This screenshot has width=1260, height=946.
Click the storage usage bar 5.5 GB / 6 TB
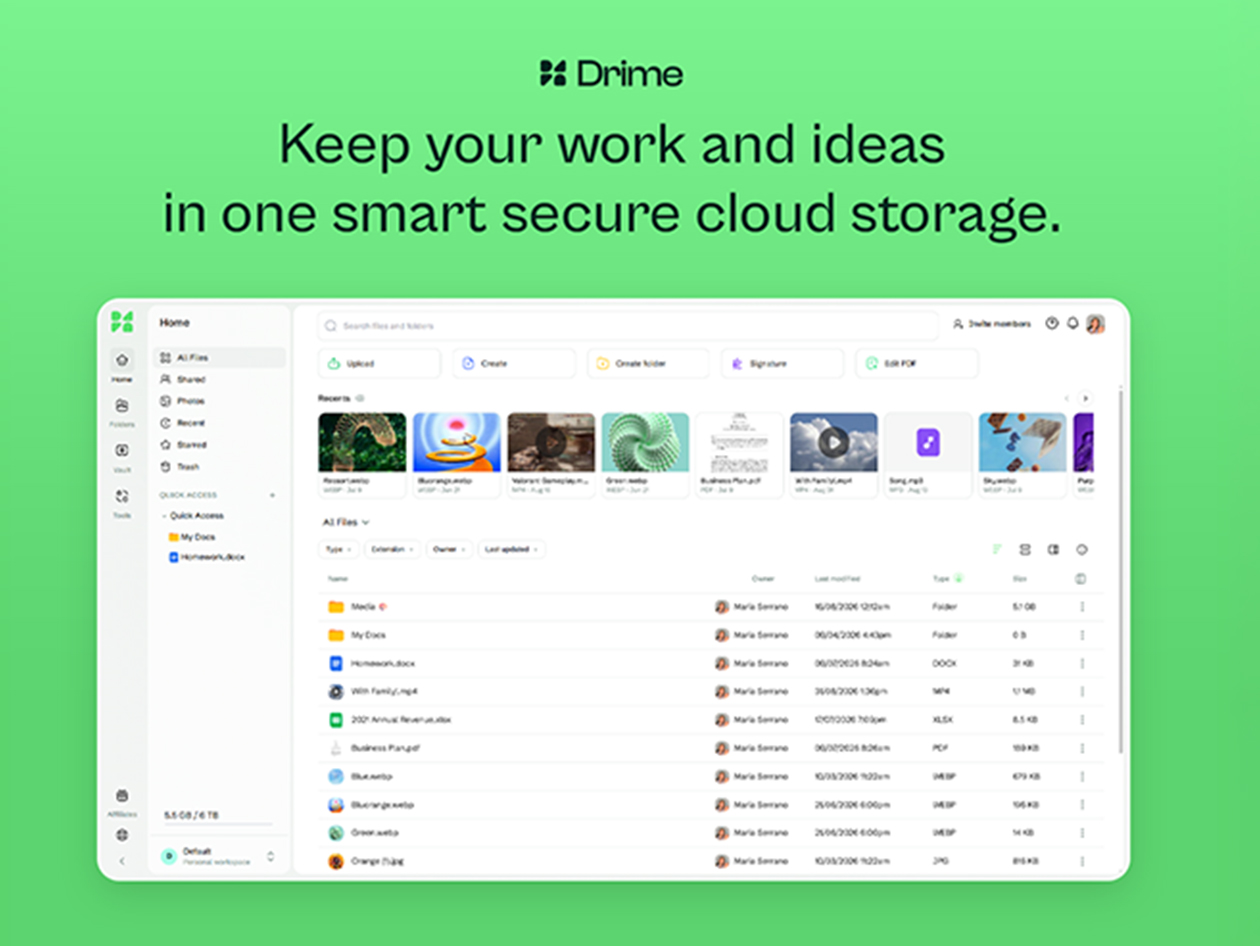coord(217,818)
